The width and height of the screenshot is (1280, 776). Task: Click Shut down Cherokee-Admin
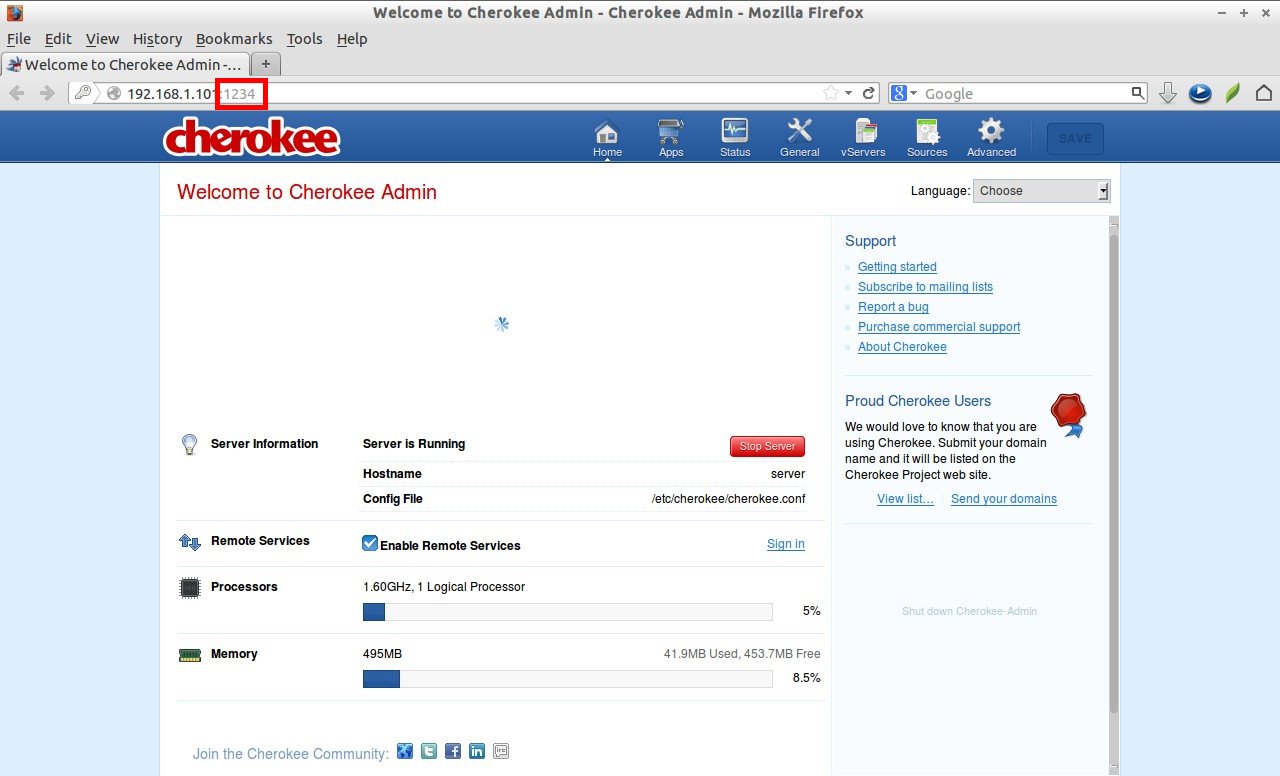coord(969,611)
